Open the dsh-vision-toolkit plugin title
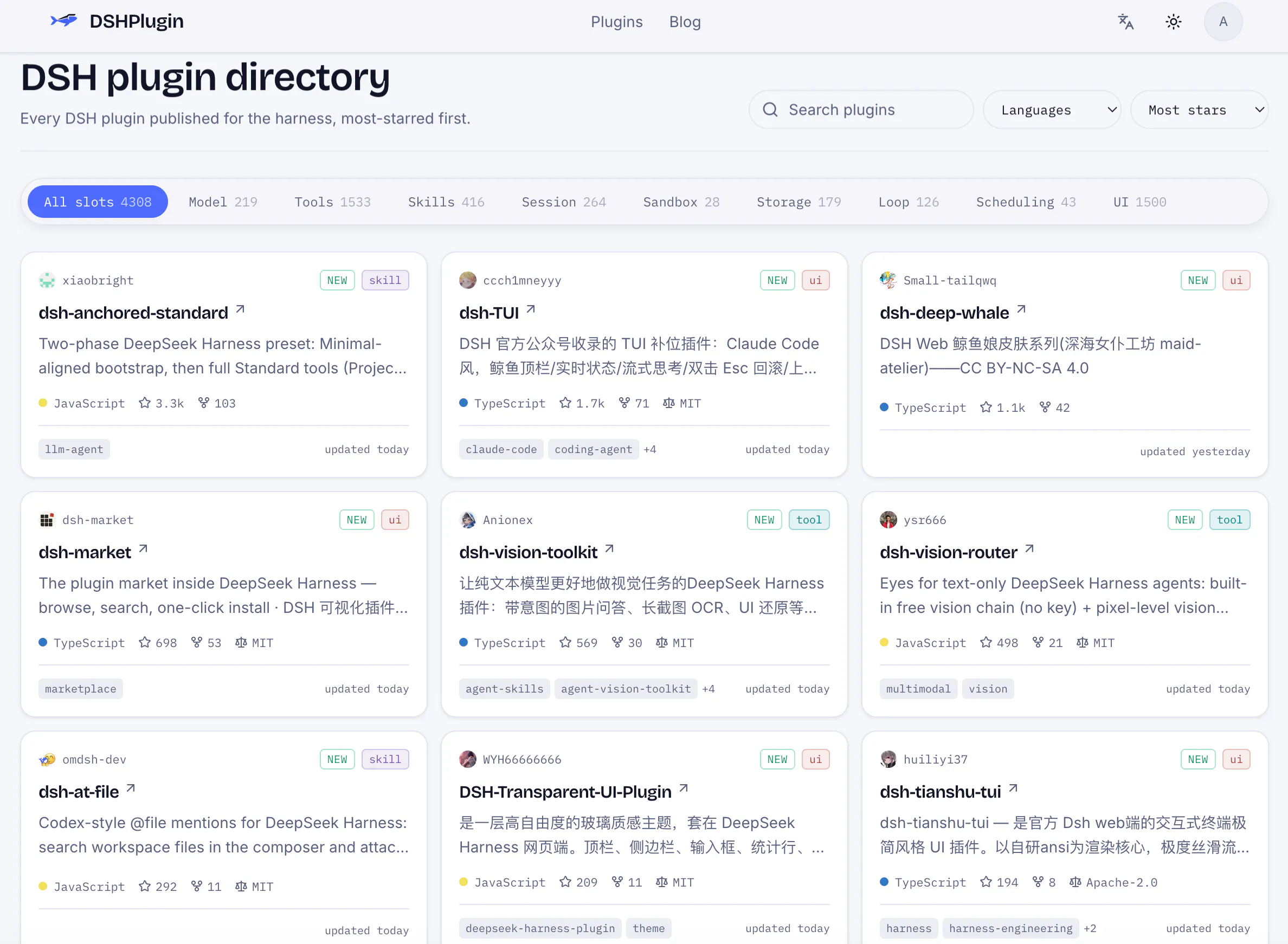The image size is (1288, 944). 528,552
